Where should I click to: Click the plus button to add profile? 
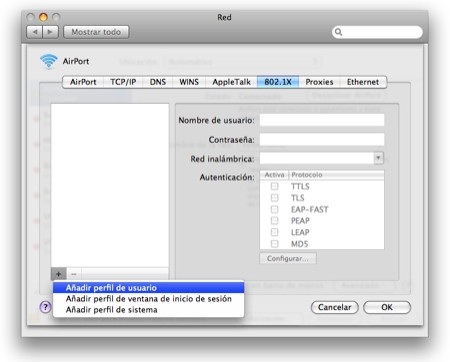click(59, 274)
